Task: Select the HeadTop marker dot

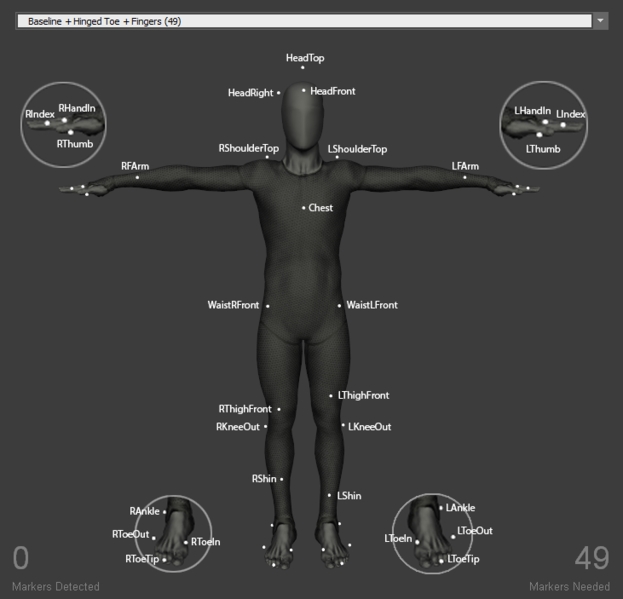Action: pos(303,68)
